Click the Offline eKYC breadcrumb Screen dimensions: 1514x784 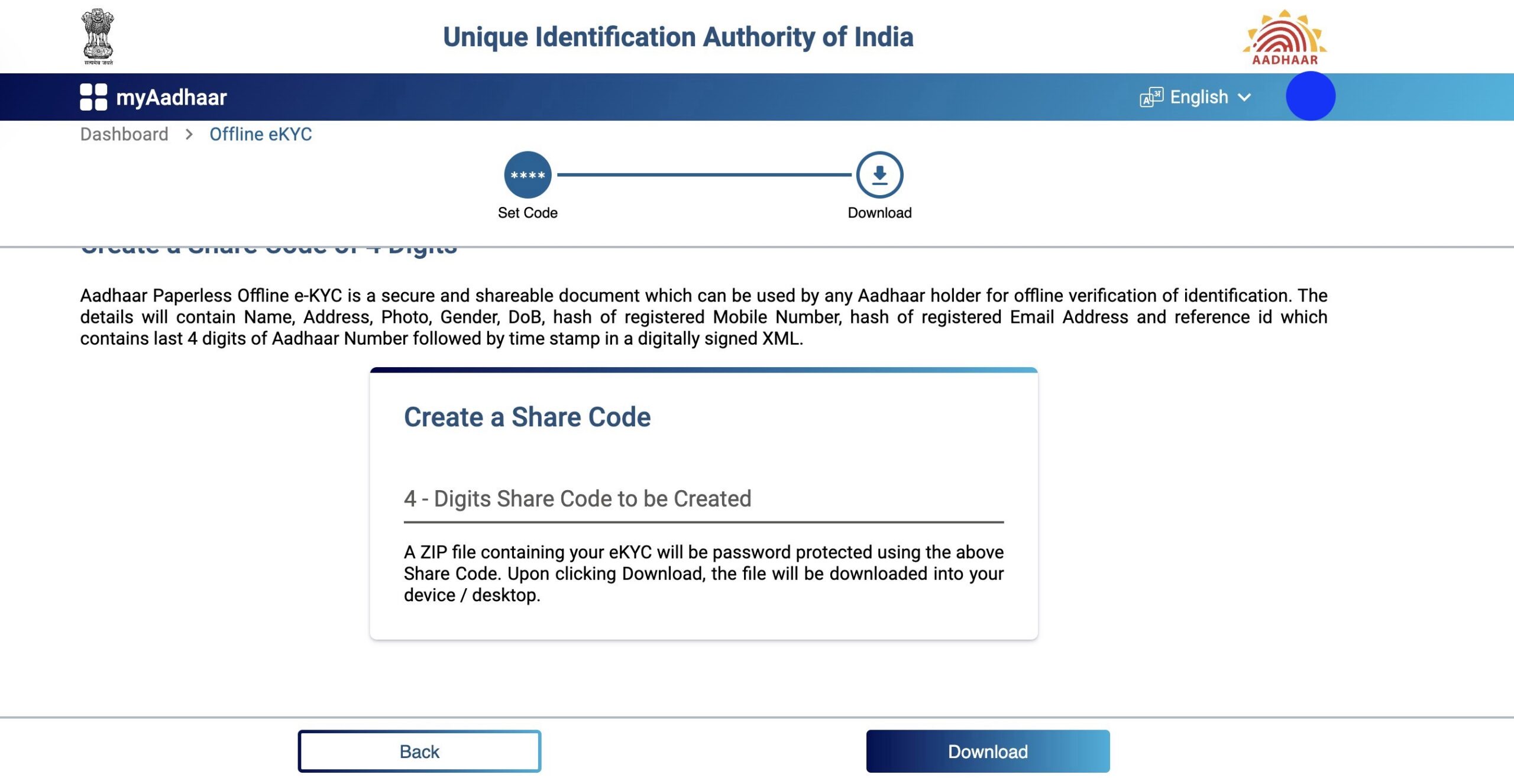260,134
